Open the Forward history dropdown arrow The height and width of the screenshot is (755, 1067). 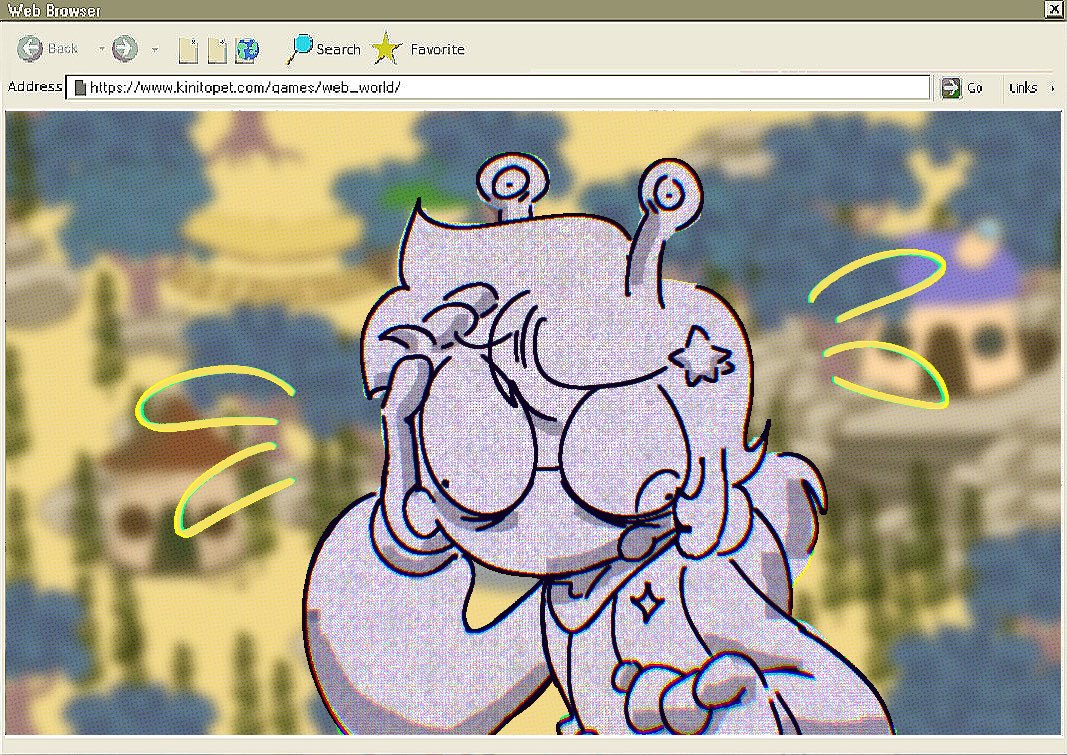pos(155,49)
